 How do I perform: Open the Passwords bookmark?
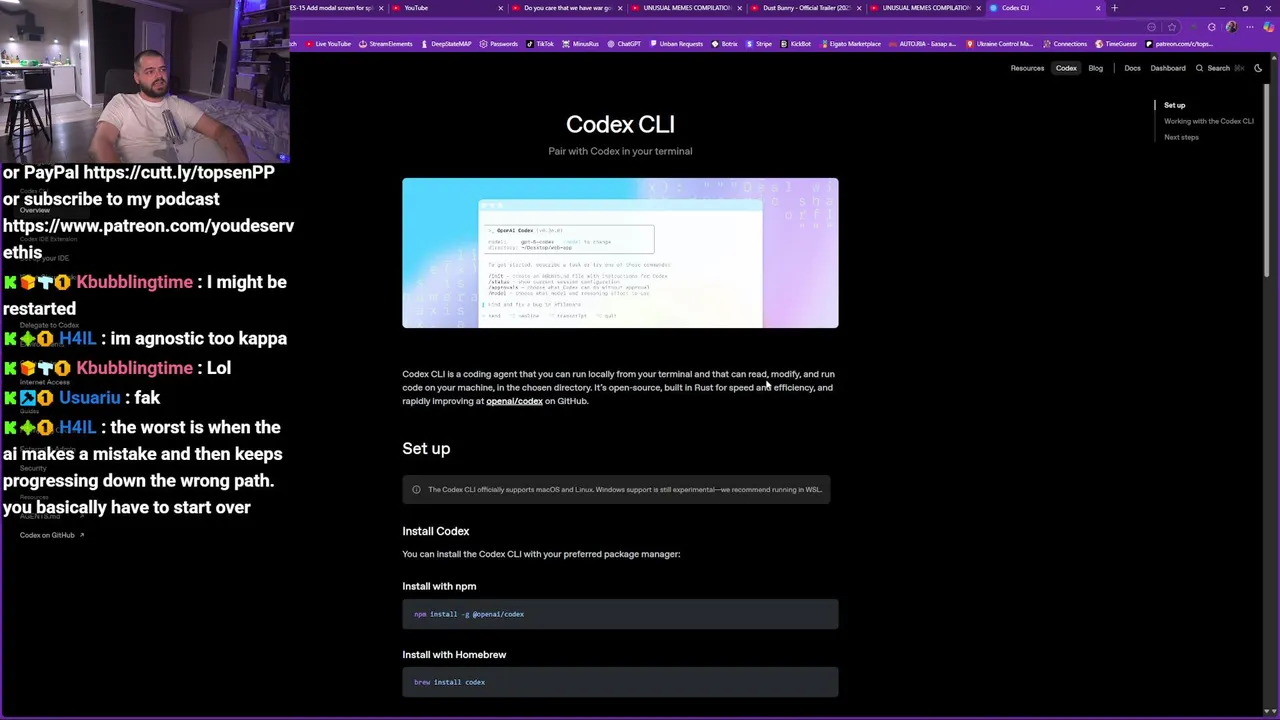[x=498, y=44]
